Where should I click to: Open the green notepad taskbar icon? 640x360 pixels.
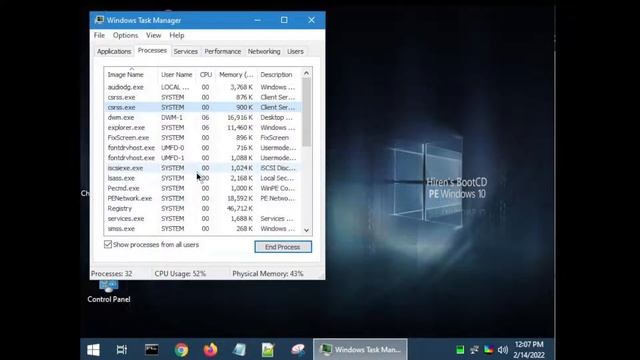268,350
